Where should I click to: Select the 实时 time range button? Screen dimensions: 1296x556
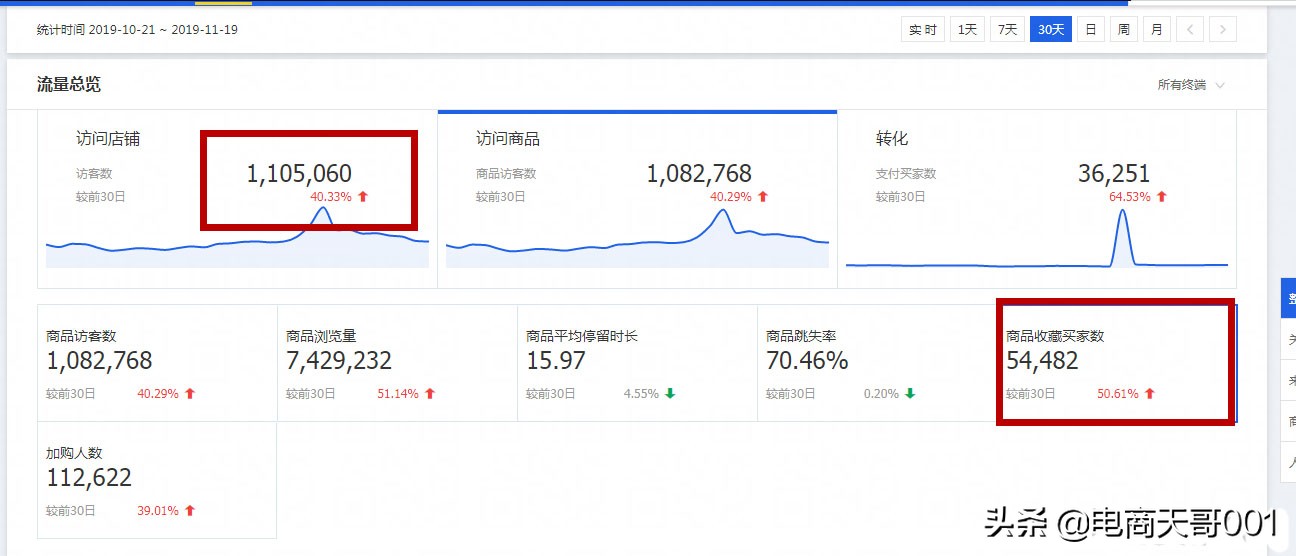[922, 29]
